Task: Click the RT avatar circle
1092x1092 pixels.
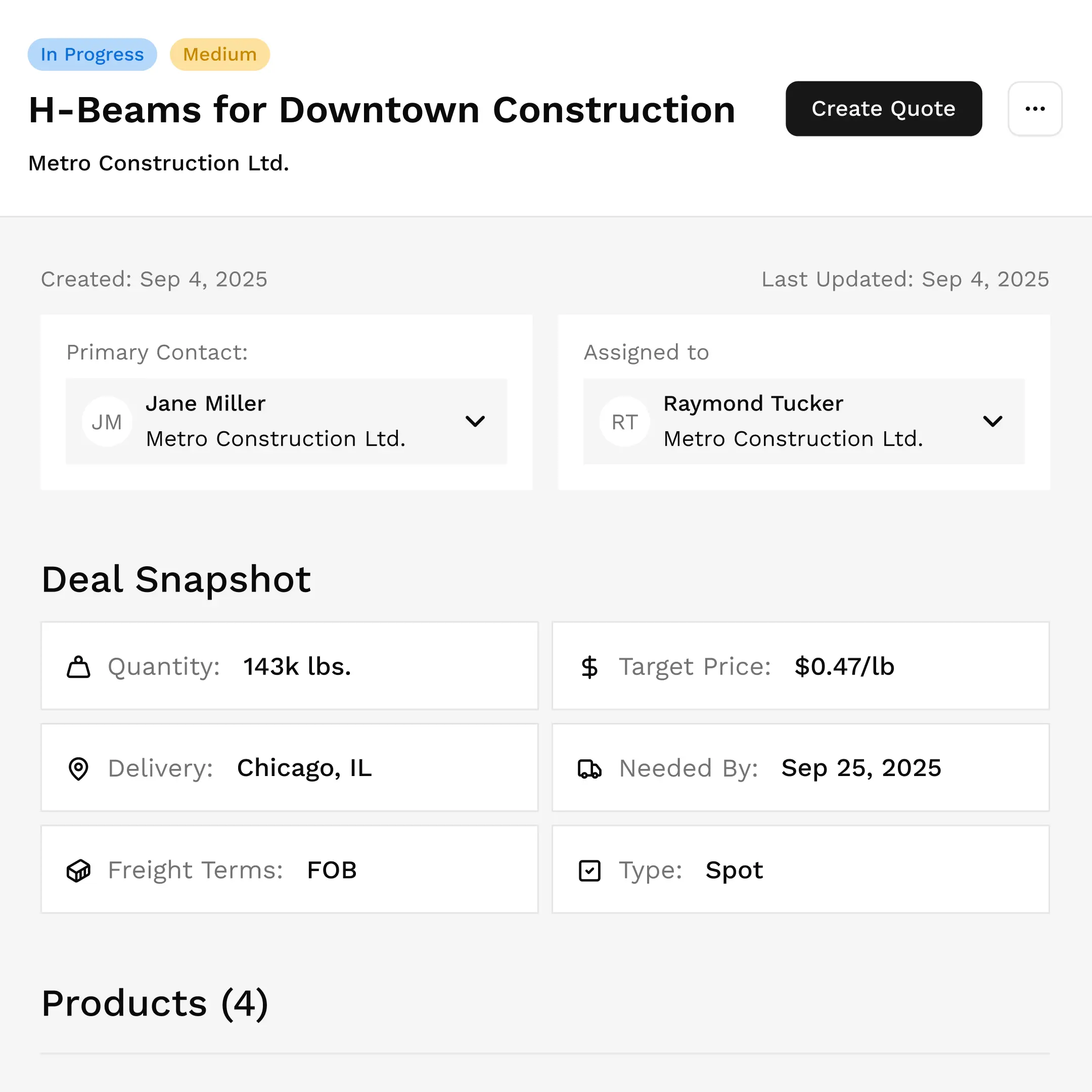Action: pos(624,422)
